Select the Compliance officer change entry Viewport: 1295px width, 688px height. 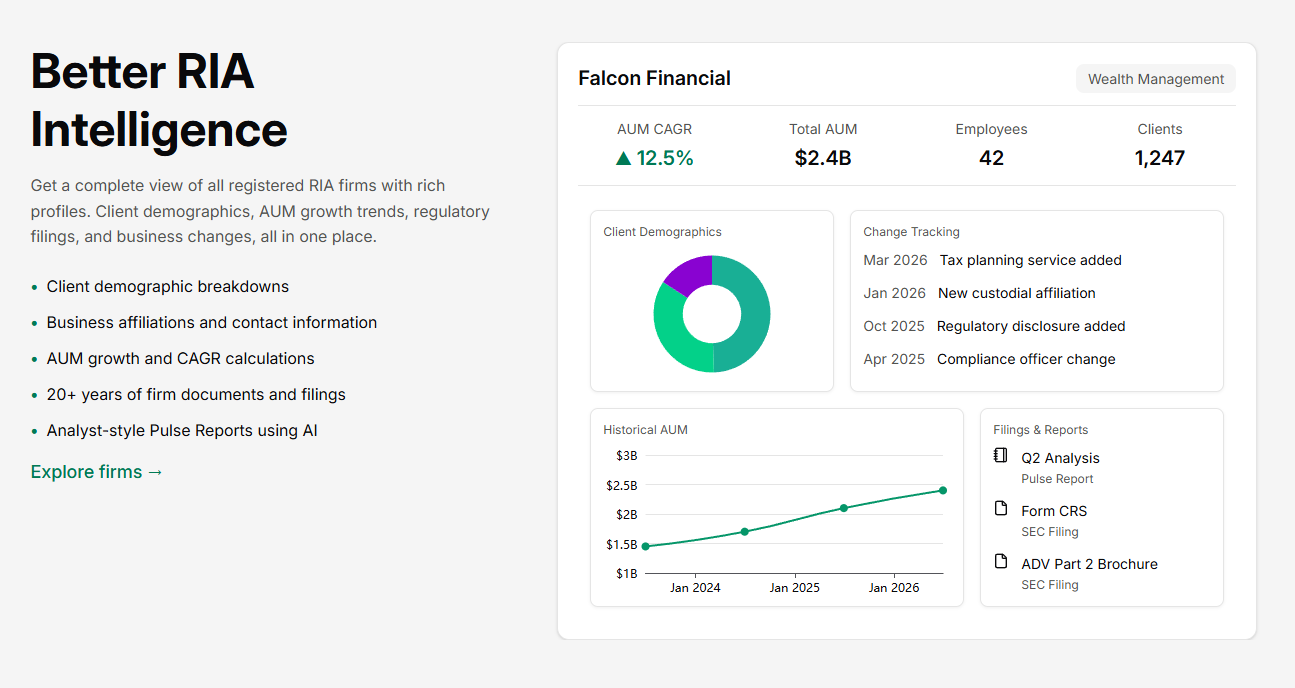pos(1025,359)
